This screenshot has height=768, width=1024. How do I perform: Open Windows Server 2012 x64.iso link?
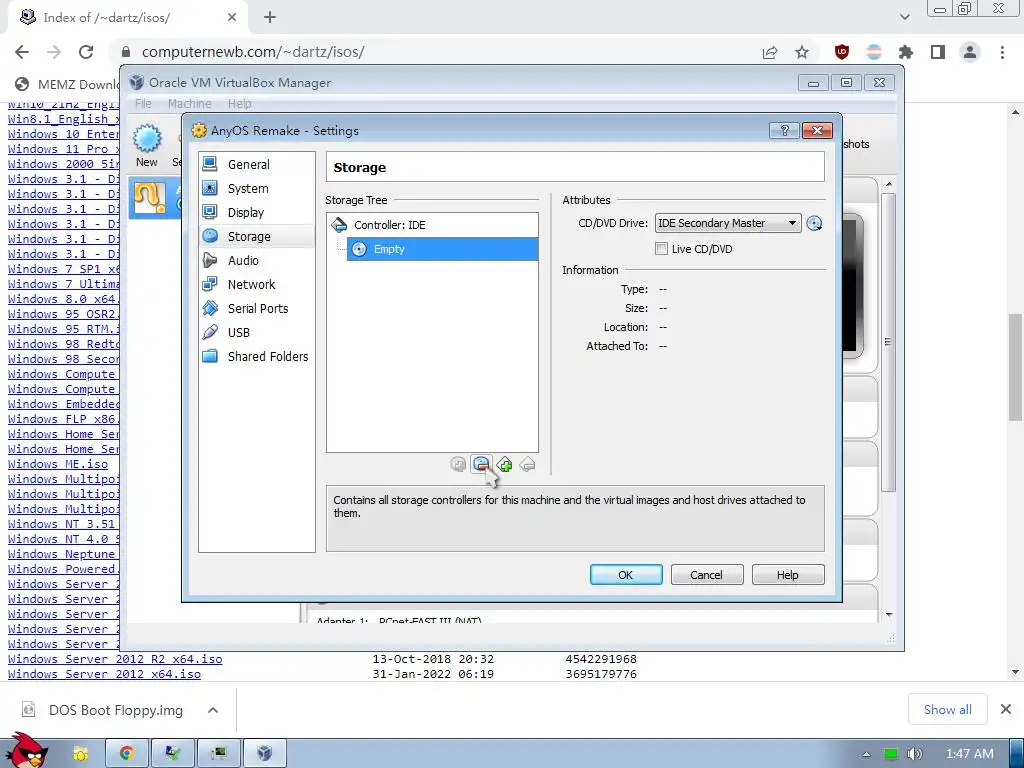(104, 674)
